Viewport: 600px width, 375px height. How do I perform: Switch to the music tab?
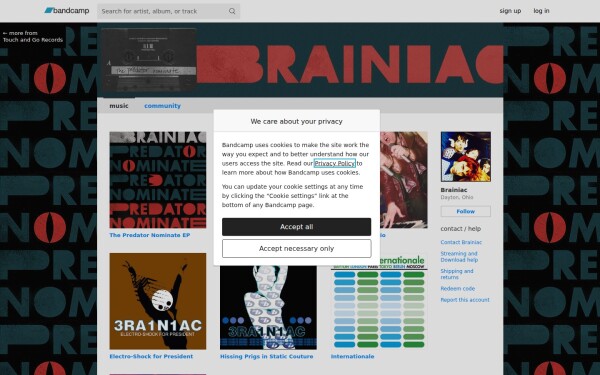click(119, 106)
